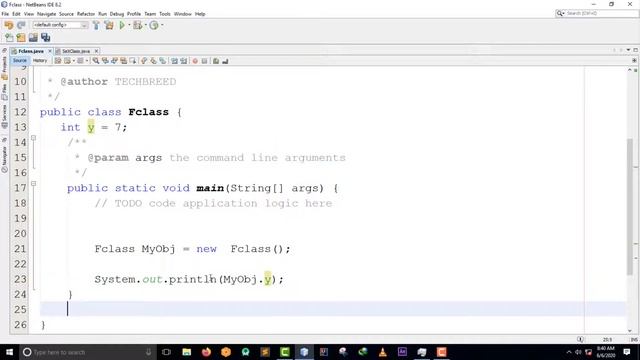Open the Debug Project dropdown arrow

coord(146,25)
